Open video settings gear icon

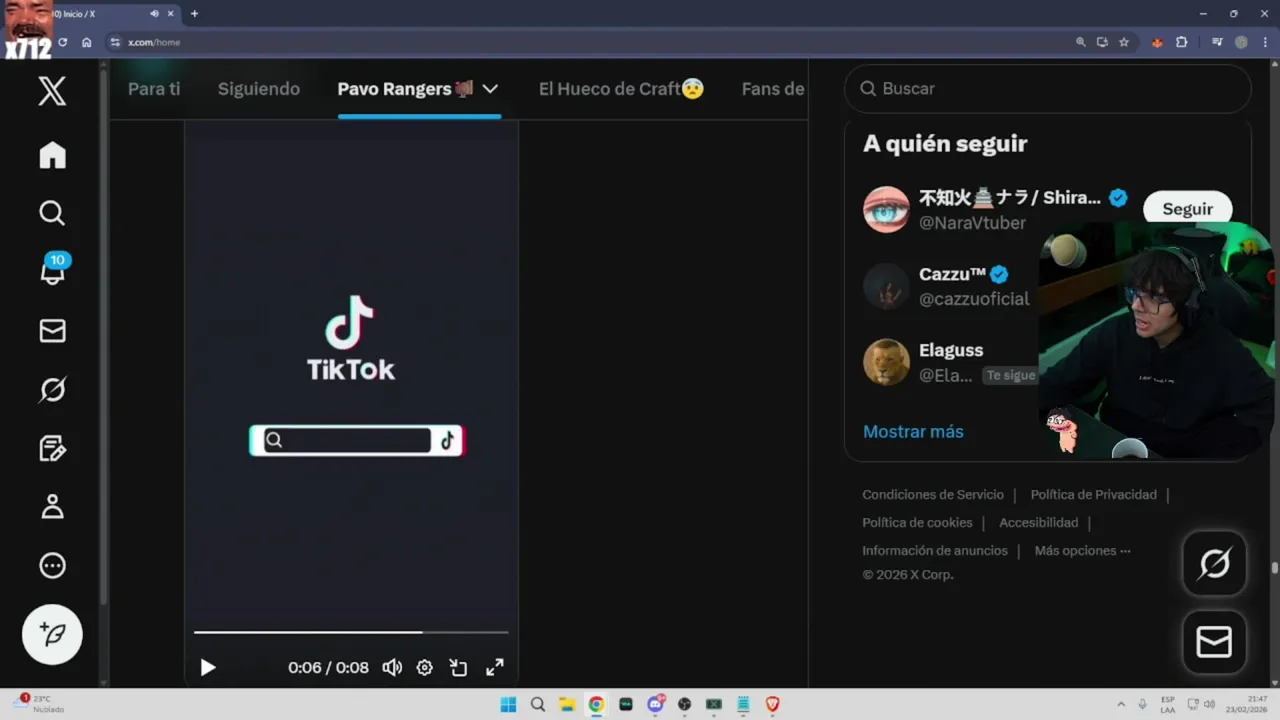(x=425, y=667)
